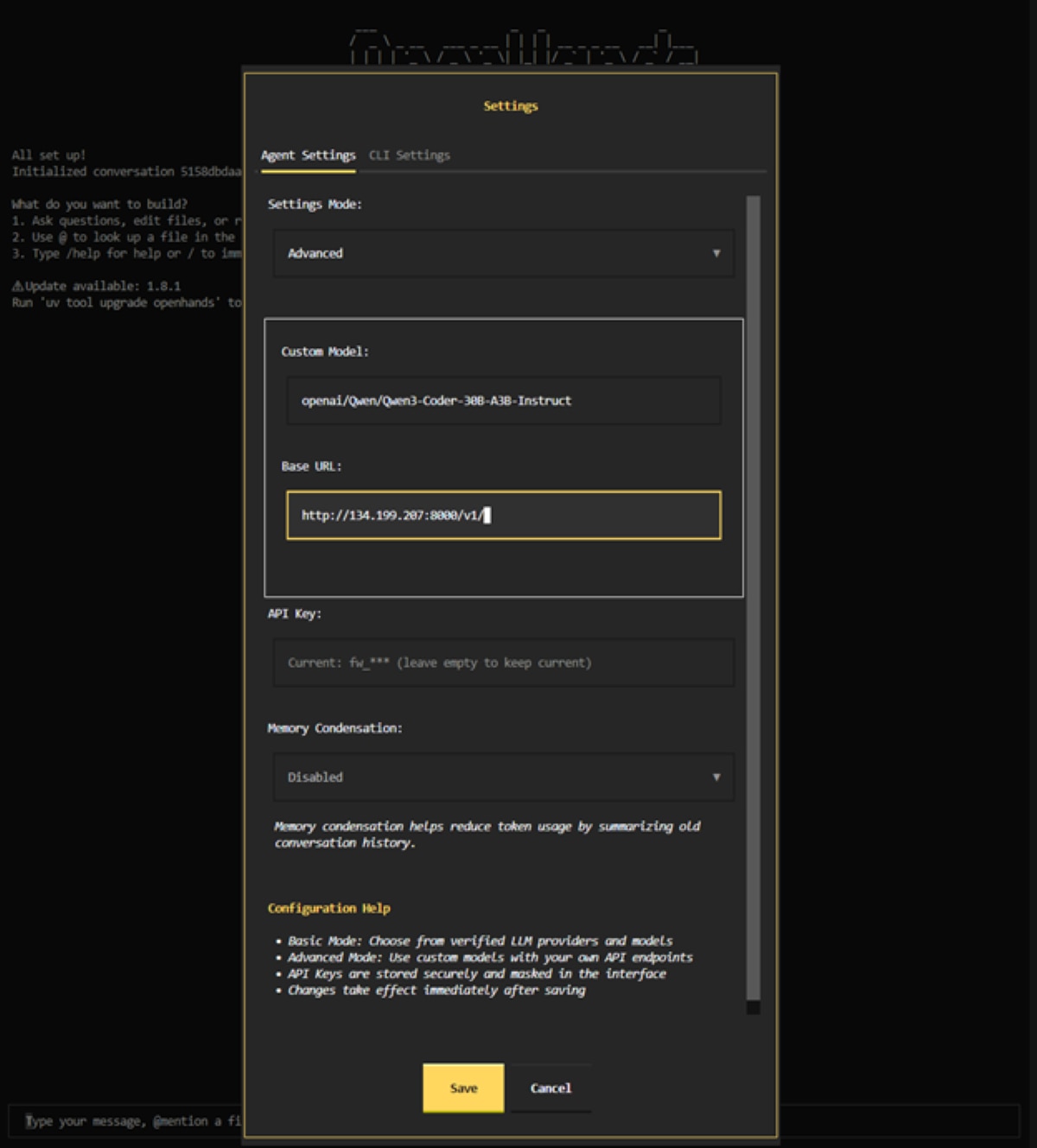Focus the message input at the bottom
This screenshot has width=1037, height=1148.
[x=130, y=1121]
